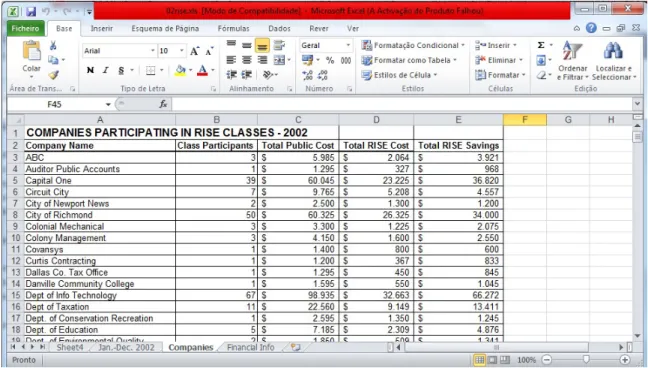The width and height of the screenshot is (648, 368).
Task: Click the Decrease font size icon
Action: pos(209,51)
